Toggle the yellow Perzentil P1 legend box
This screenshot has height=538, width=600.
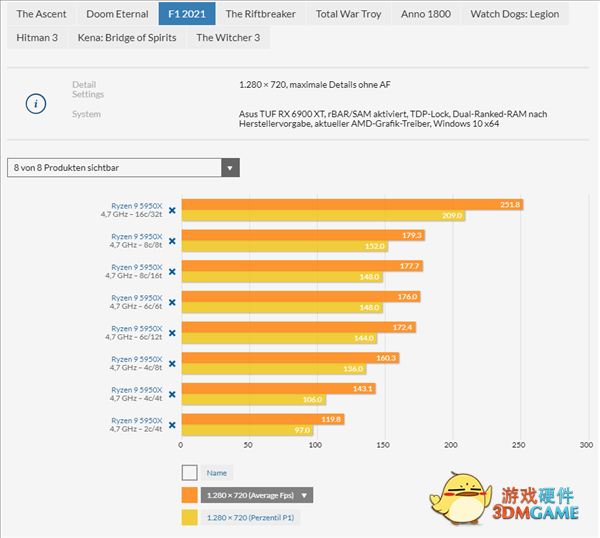pyautogui.click(x=189, y=517)
